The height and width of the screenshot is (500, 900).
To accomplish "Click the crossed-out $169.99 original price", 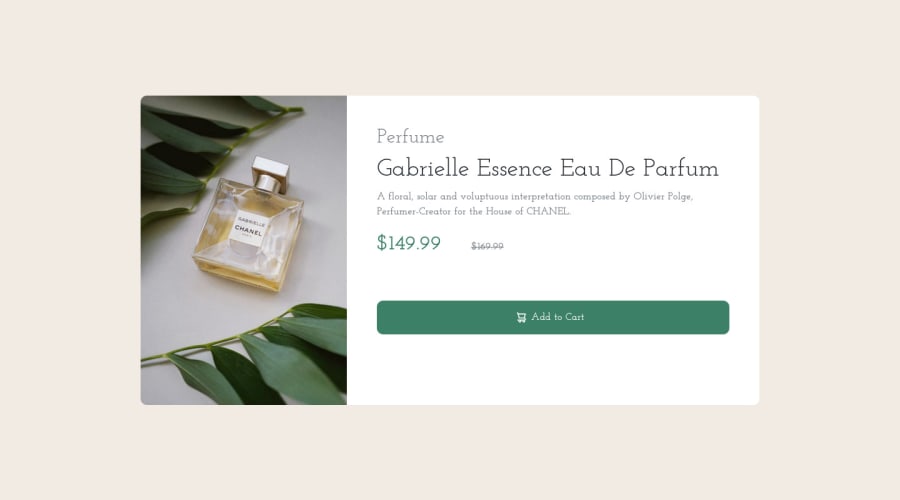I will tap(487, 246).
